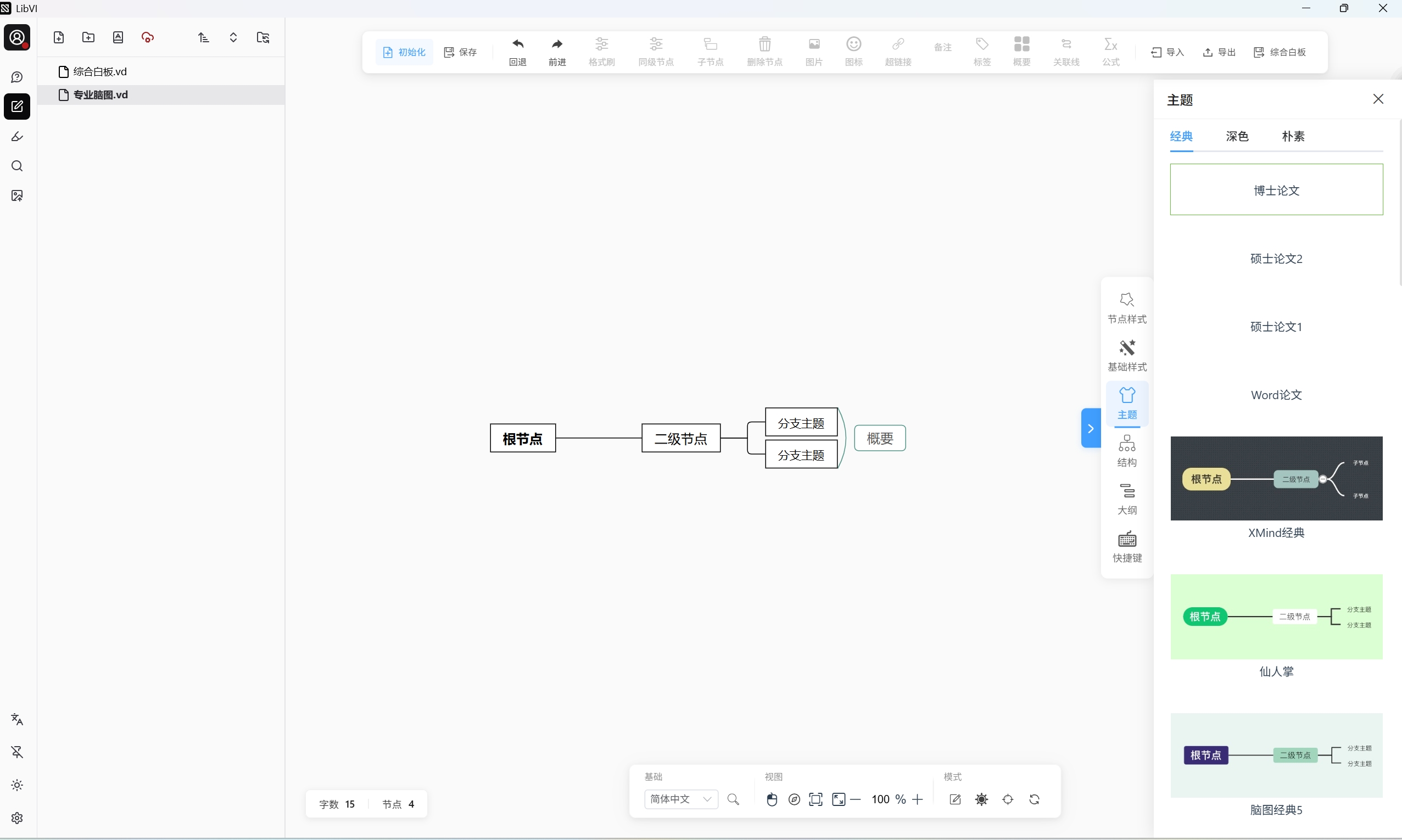Screen dimensions: 1402x840
Task: Choose the 博士论文 theme
Action: tap(1276, 189)
